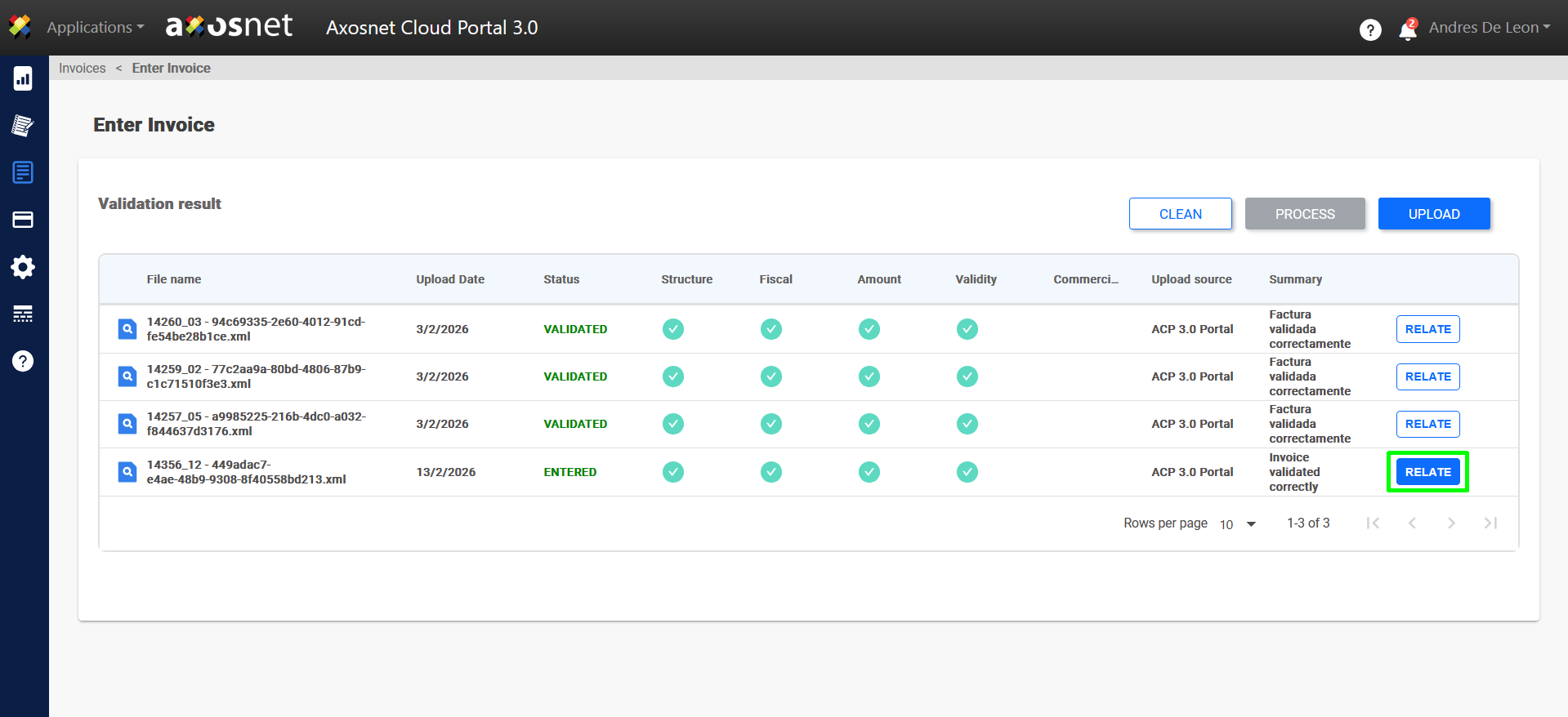
Task: Open the Andres De Leon user menu
Action: (x=1489, y=28)
